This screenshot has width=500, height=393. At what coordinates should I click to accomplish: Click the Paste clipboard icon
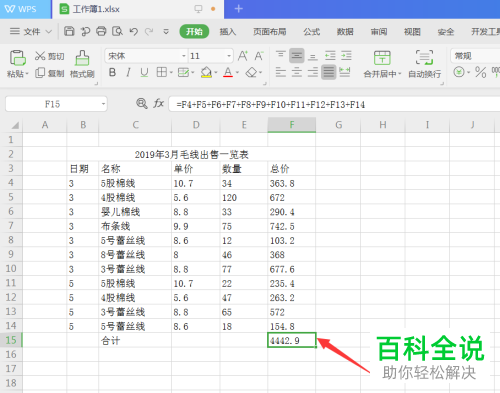click(x=17, y=58)
